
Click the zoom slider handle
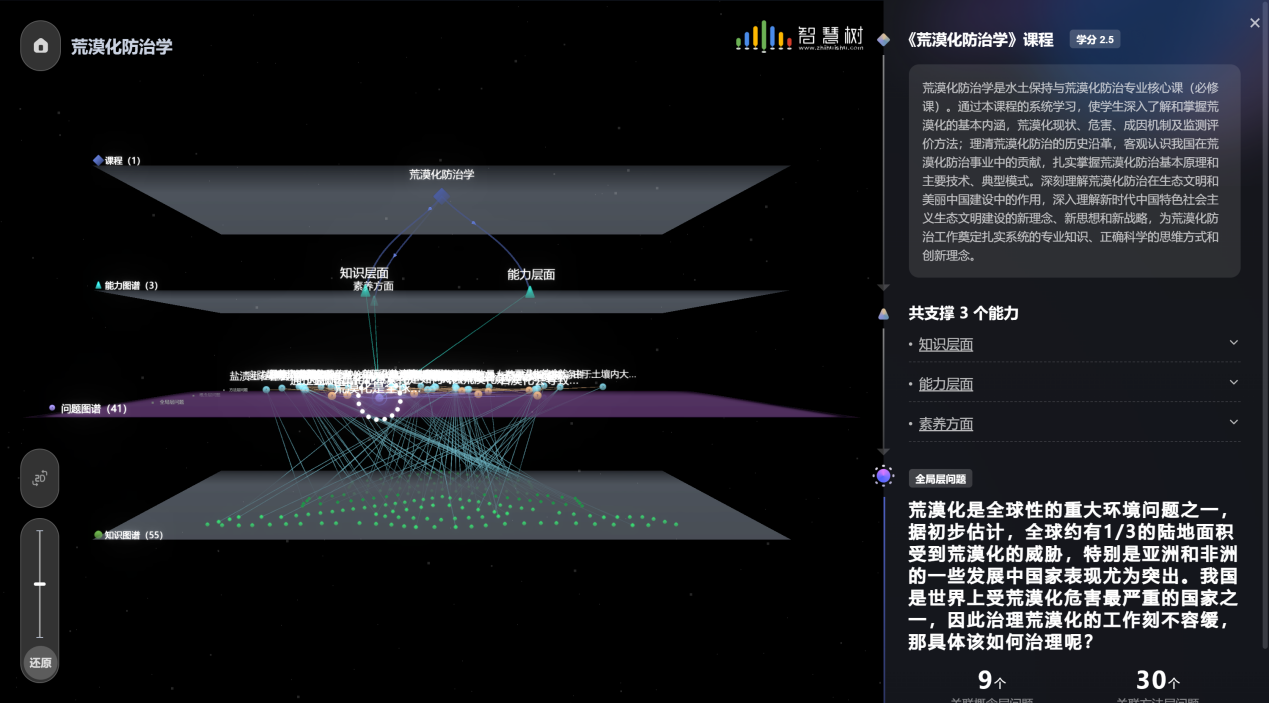40,583
